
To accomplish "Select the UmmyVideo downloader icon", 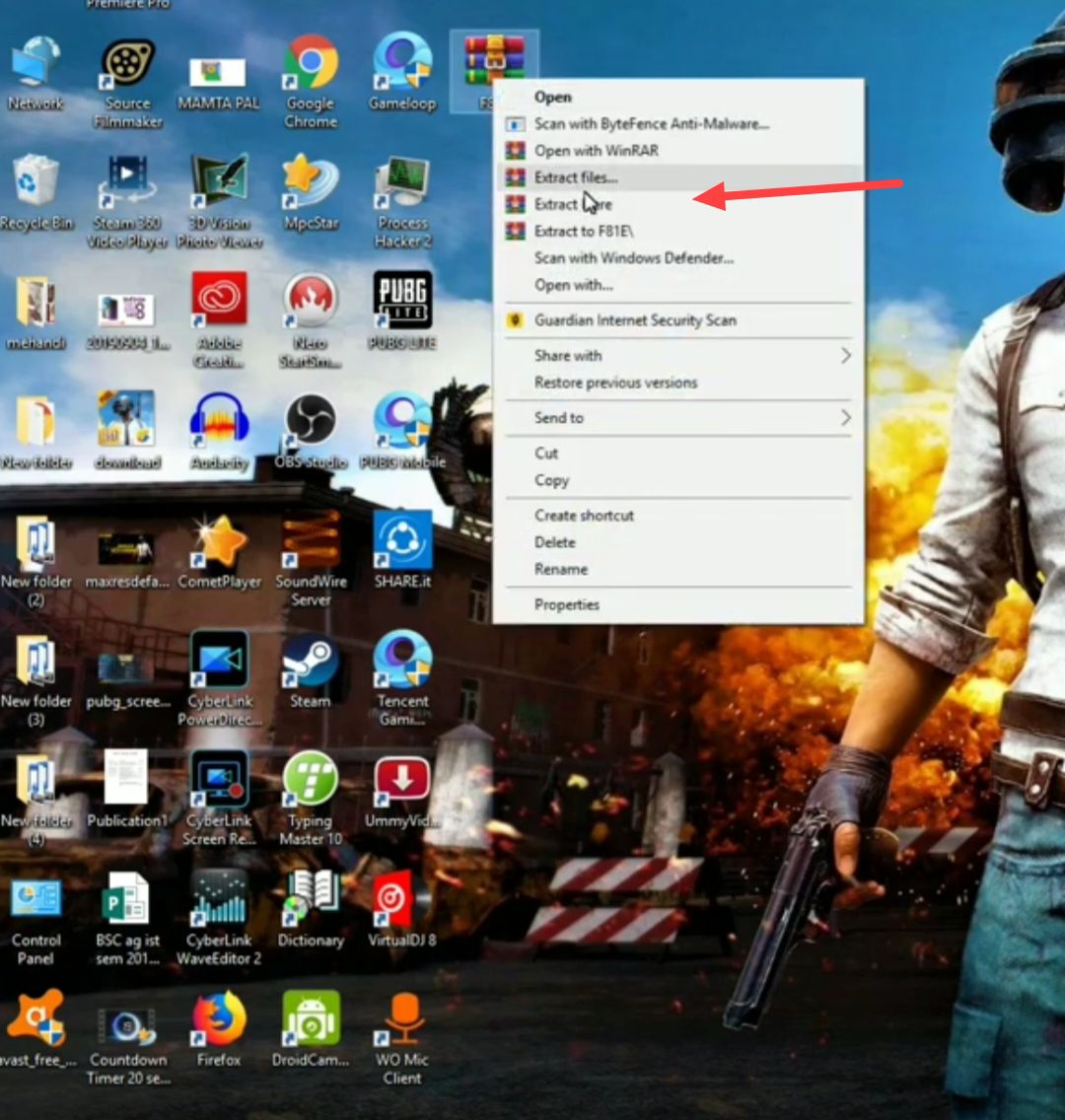I will pyautogui.click(x=403, y=793).
